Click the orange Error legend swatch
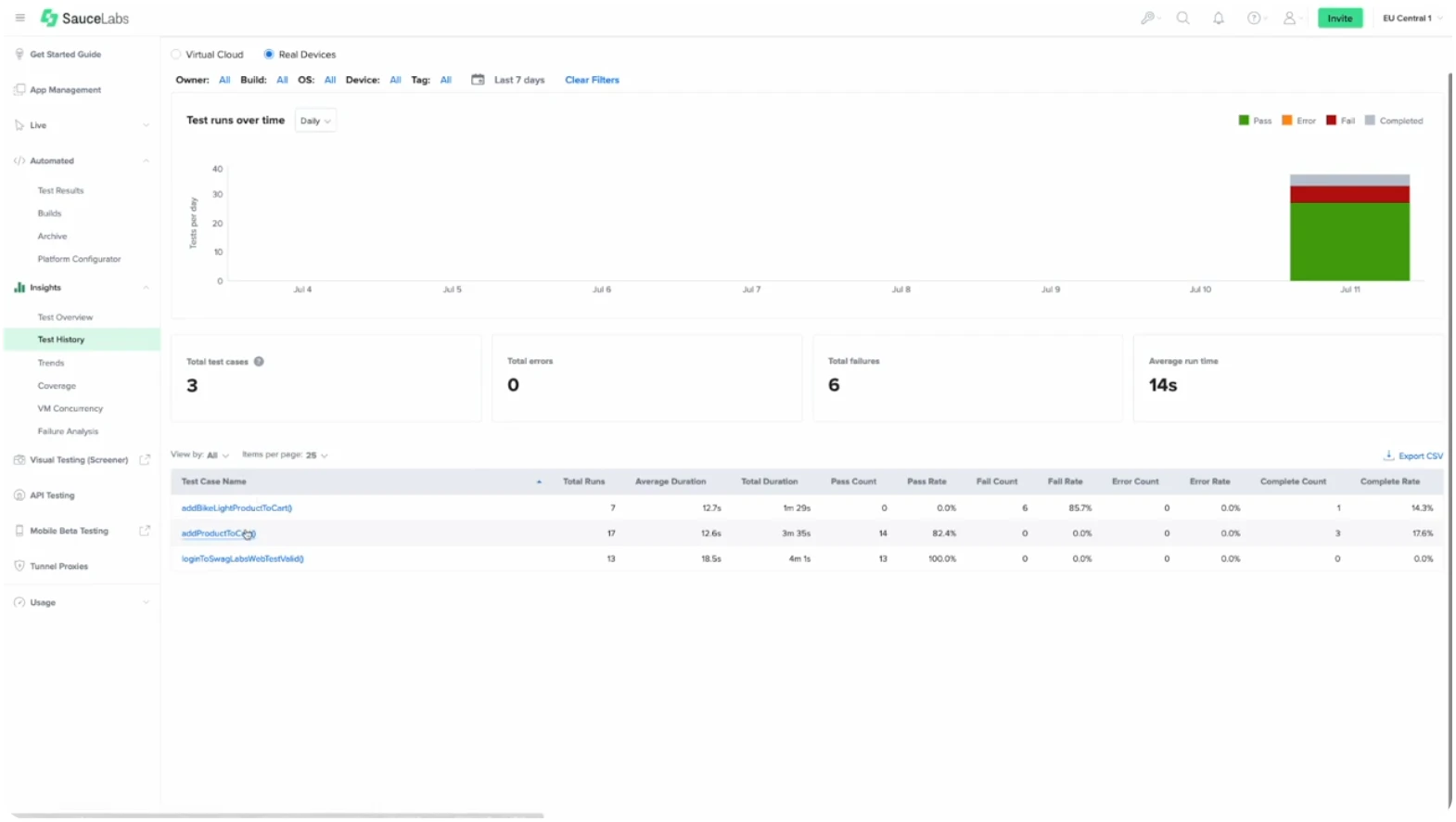Screen dimensions: 1456x822 pyautogui.click(x=1287, y=121)
